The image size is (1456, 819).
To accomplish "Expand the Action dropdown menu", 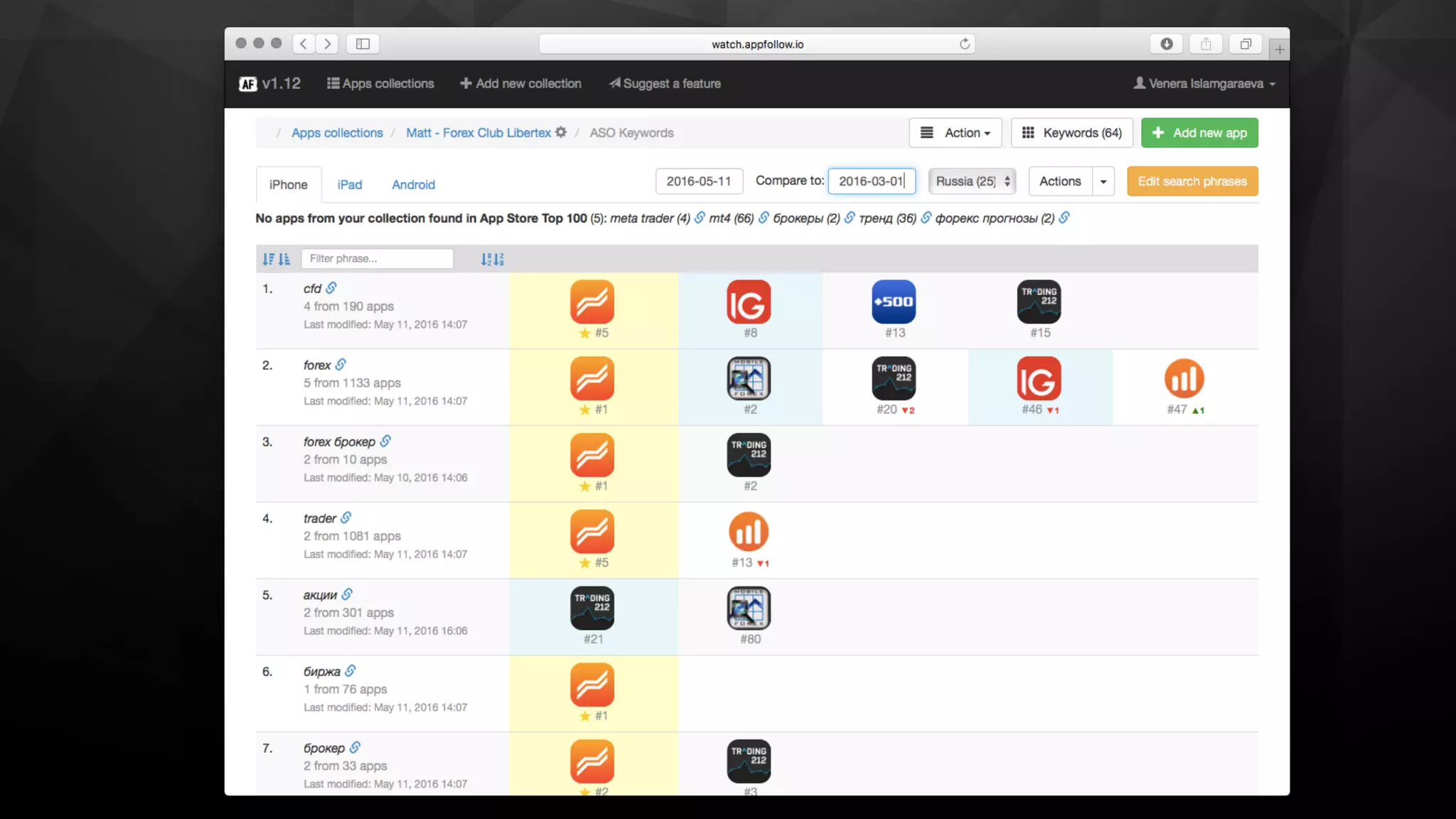I will [x=955, y=133].
